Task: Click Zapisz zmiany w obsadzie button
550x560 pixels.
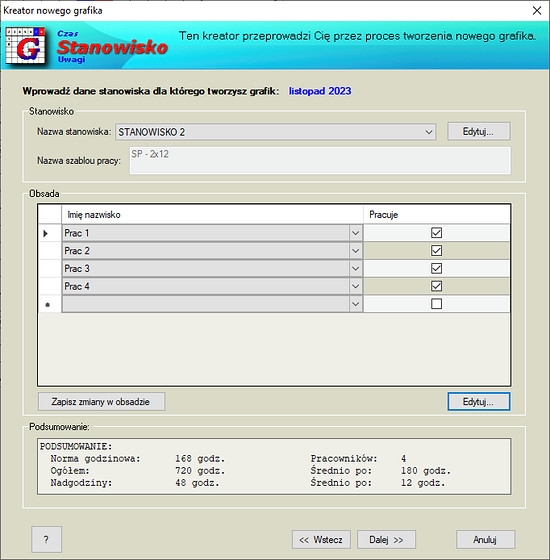Action: pos(101,402)
